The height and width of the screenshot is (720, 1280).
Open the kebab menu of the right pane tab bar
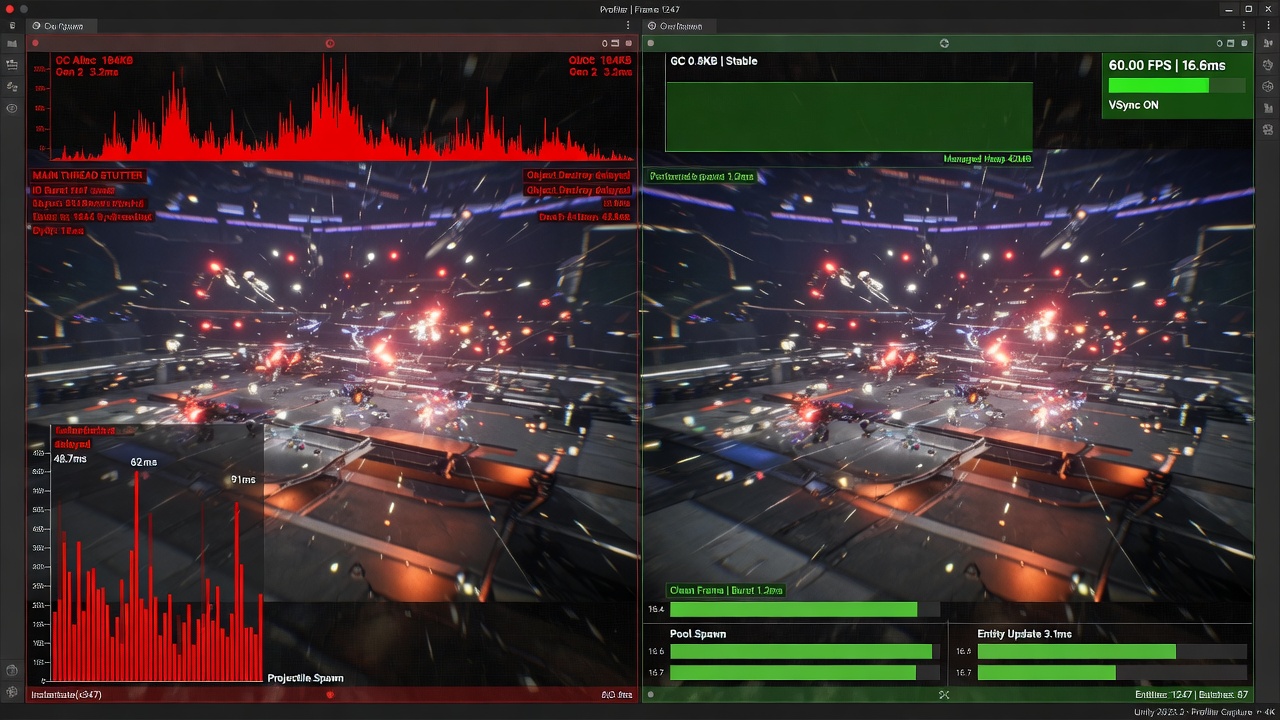coord(1243,26)
